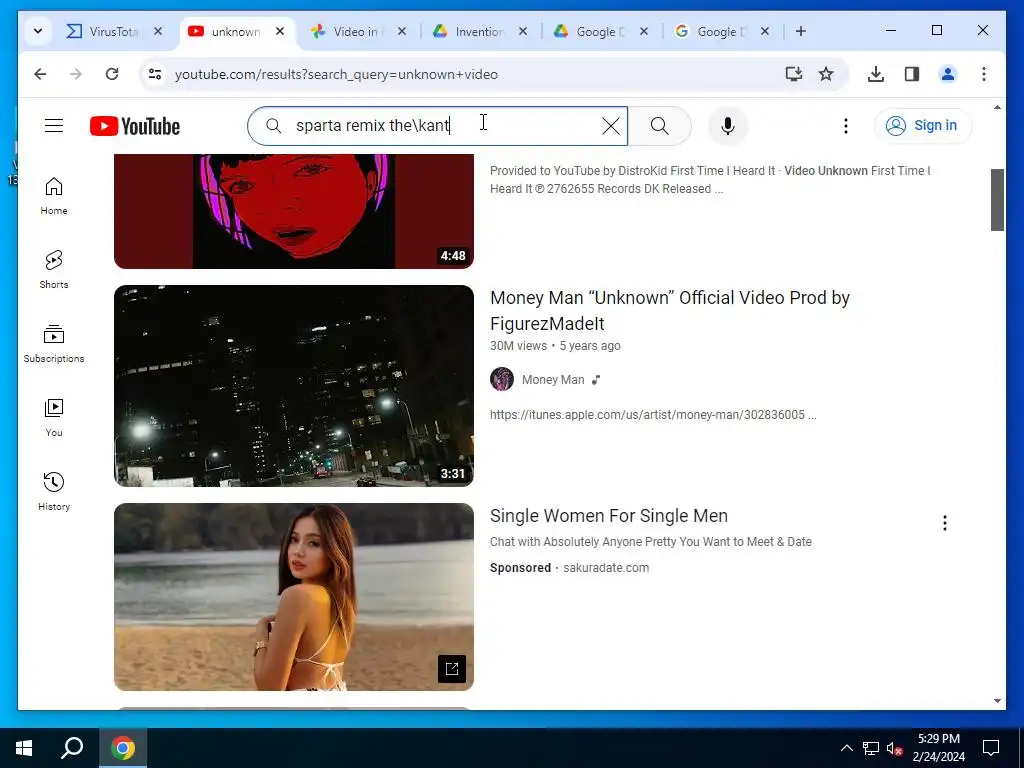Open Single Women For Single Men ad title

click(x=609, y=516)
